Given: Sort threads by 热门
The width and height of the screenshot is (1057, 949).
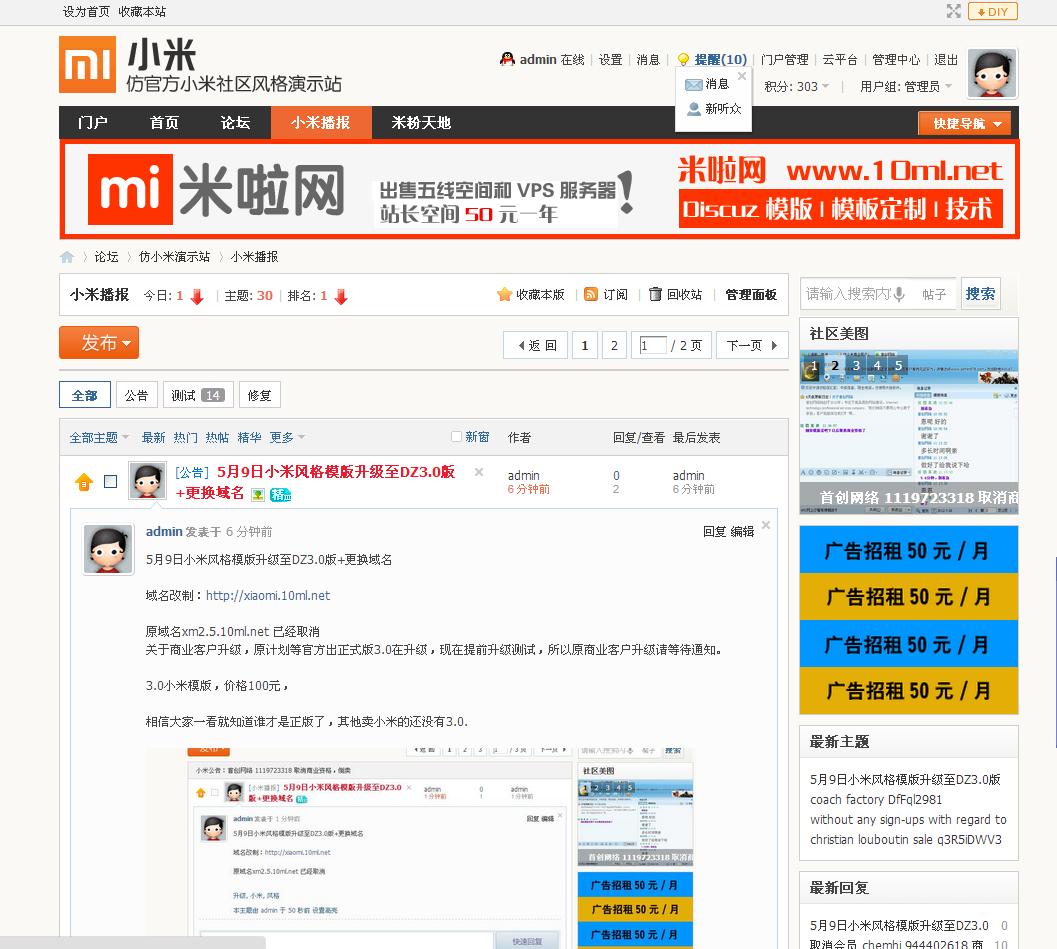Looking at the screenshot, I should click(x=185, y=437).
